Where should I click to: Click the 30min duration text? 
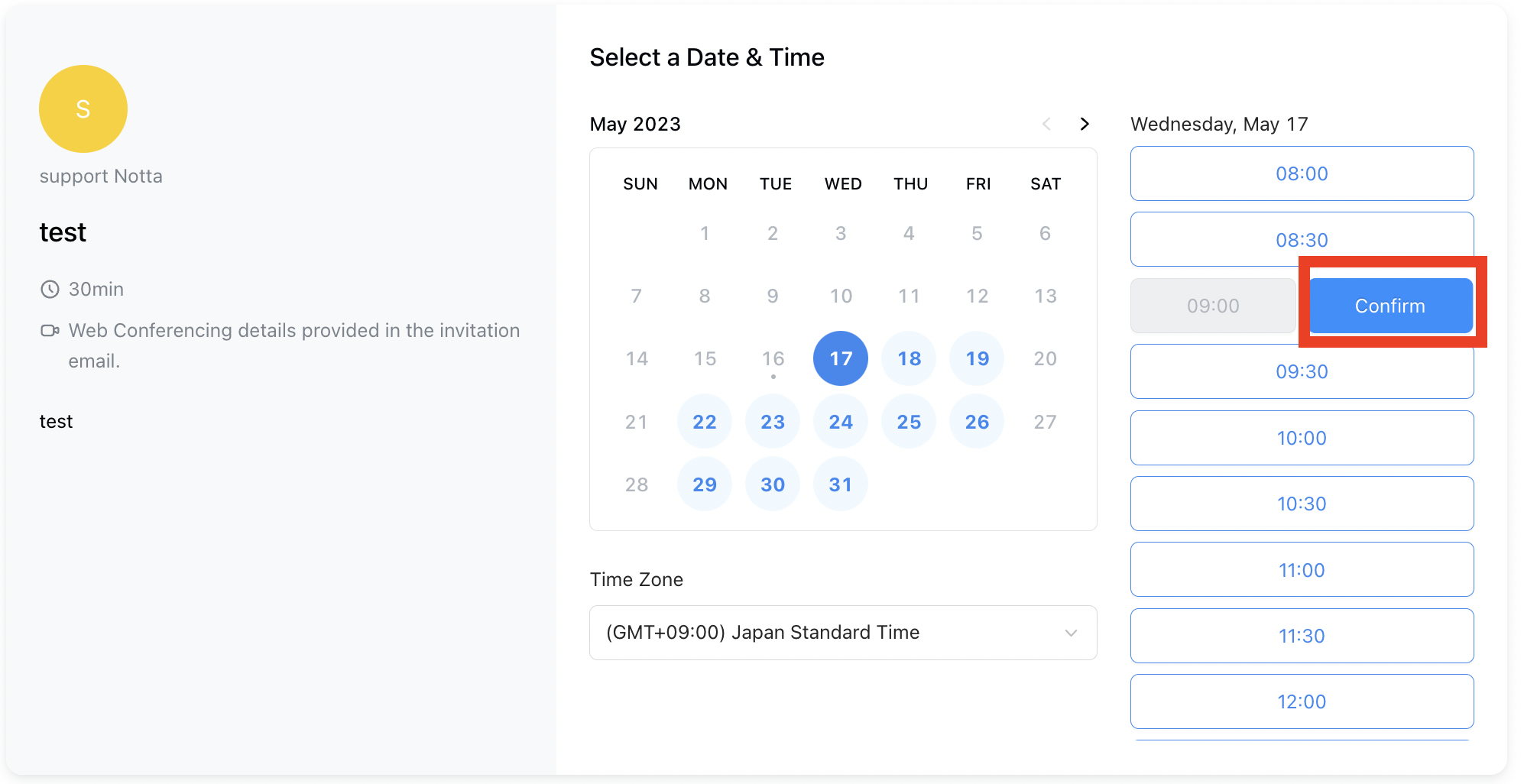96,289
